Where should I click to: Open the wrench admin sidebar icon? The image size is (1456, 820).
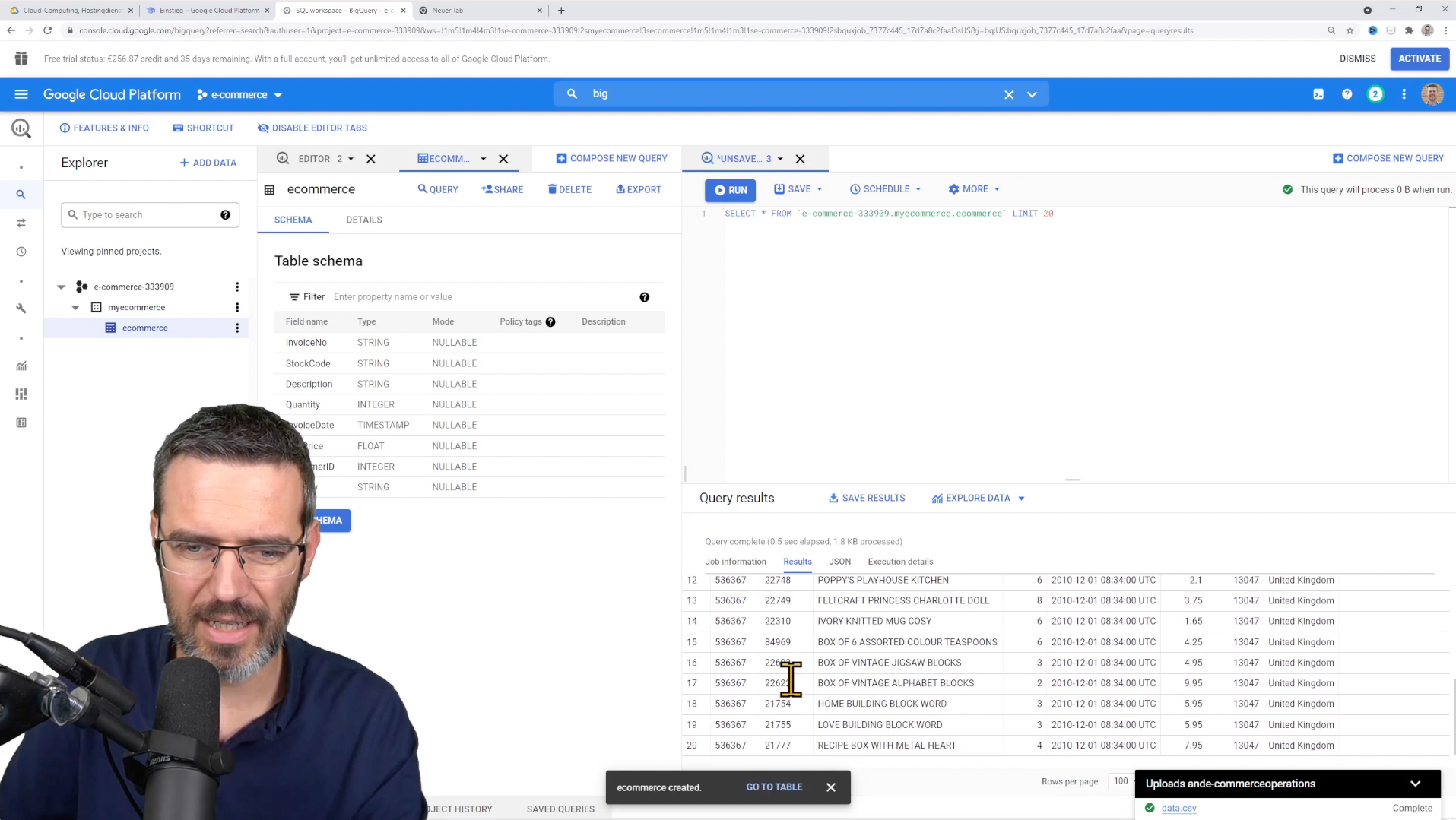pyautogui.click(x=21, y=309)
